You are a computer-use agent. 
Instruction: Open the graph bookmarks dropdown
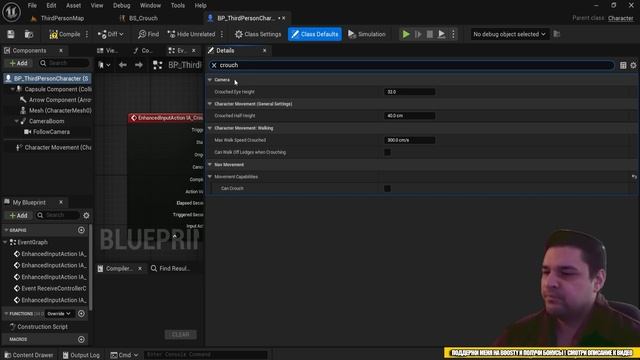point(104,65)
